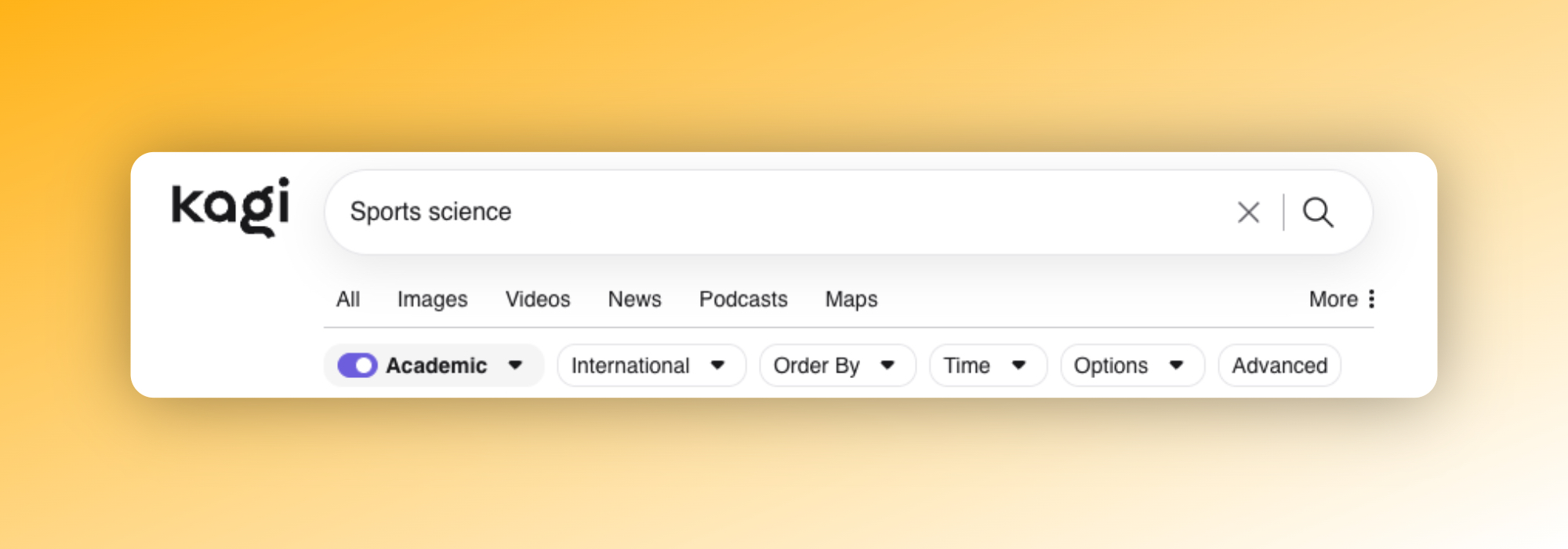Screen dimensions: 1568x549
Task: Switch to the All results tab
Action: click(x=348, y=300)
